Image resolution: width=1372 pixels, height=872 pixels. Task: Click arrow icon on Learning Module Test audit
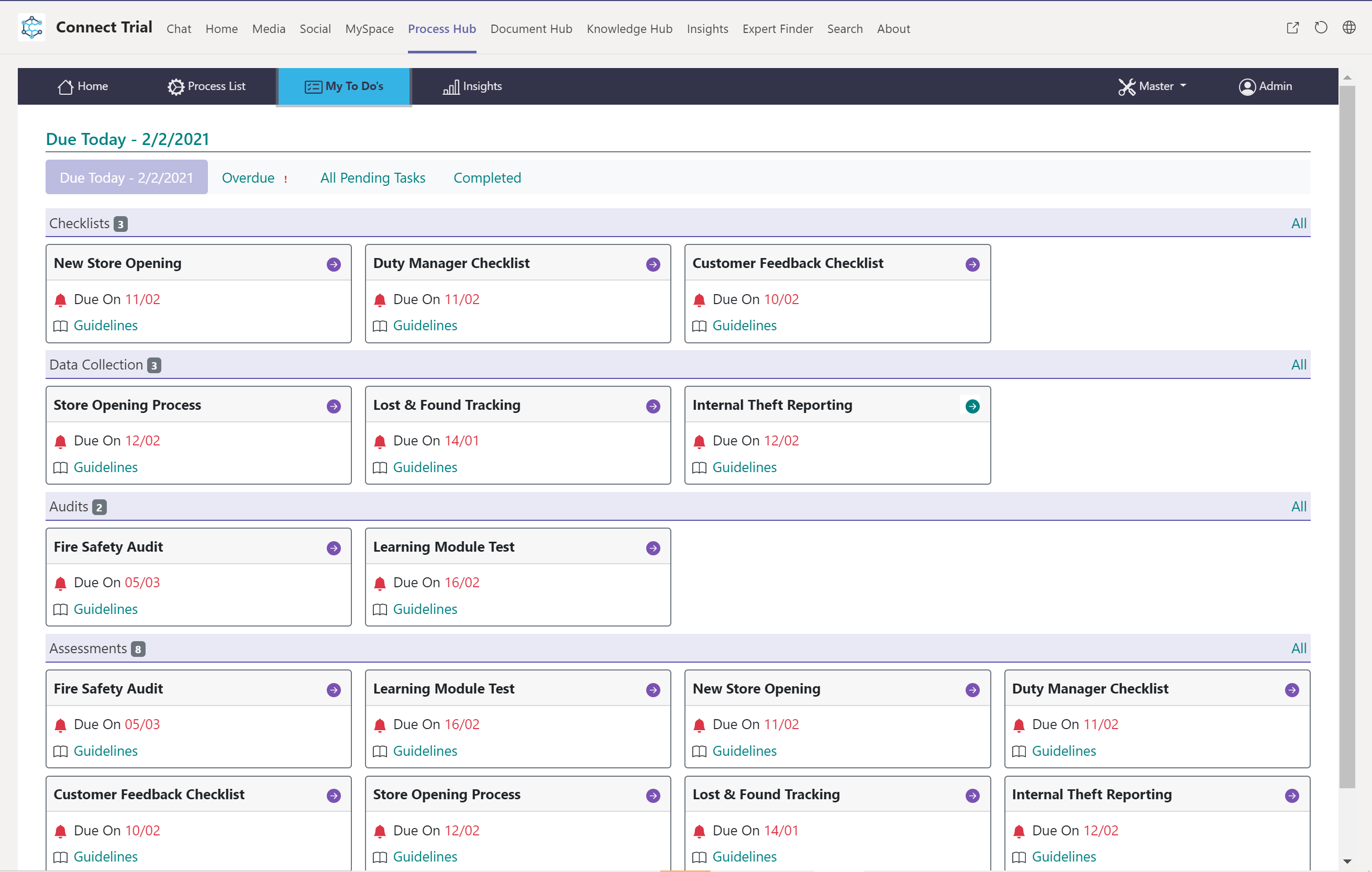653,548
